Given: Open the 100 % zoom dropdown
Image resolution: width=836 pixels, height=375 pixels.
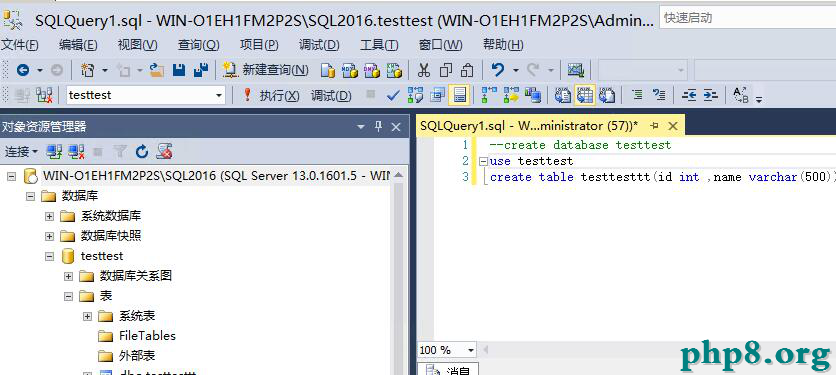Looking at the screenshot, I should [x=471, y=350].
